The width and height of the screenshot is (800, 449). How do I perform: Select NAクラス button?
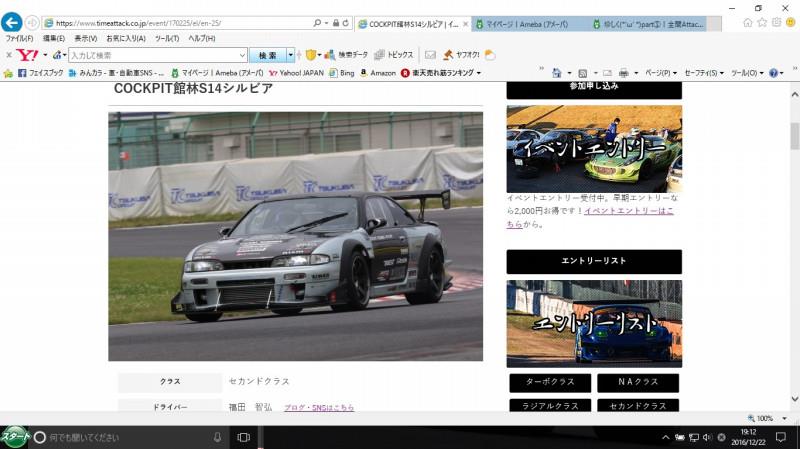(x=638, y=382)
